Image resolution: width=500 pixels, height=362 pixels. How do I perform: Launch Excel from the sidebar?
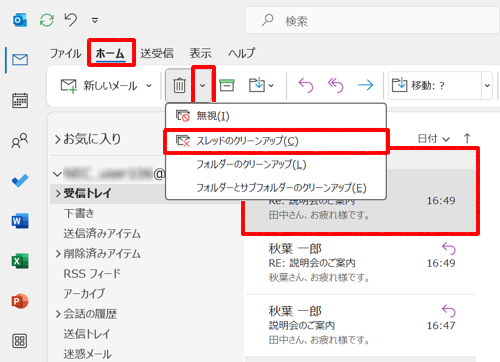coord(20,261)
